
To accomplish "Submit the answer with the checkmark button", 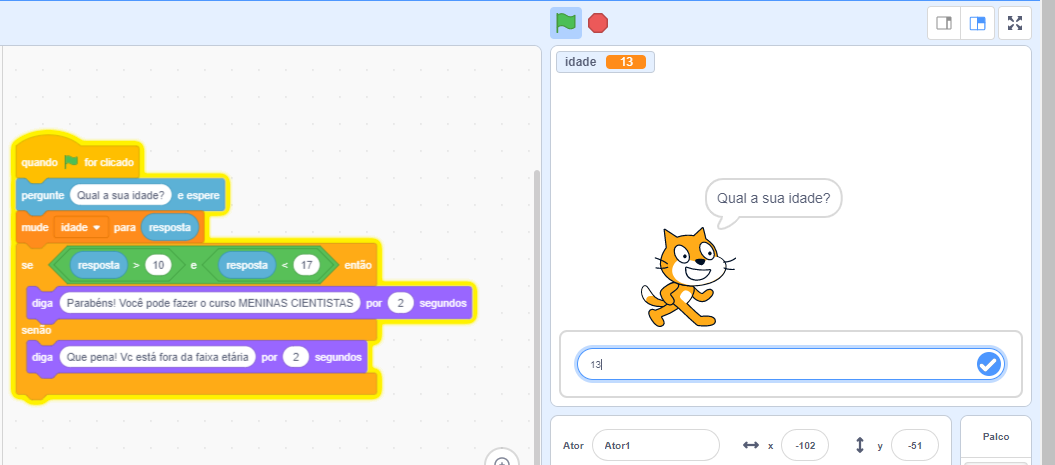I will [x=988, y=365].
